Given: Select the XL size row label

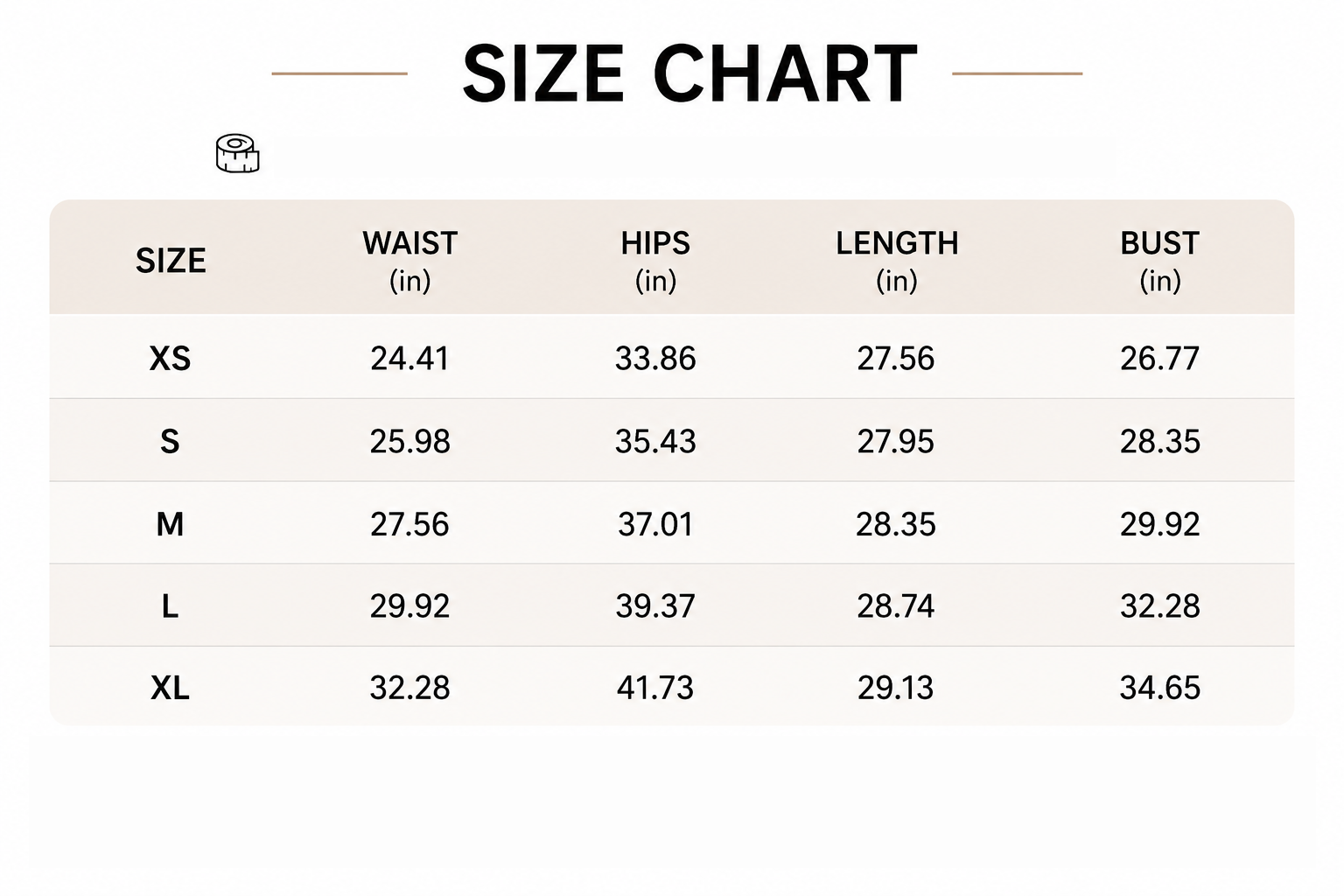Looking at the screenshot, I should (170, 688).
